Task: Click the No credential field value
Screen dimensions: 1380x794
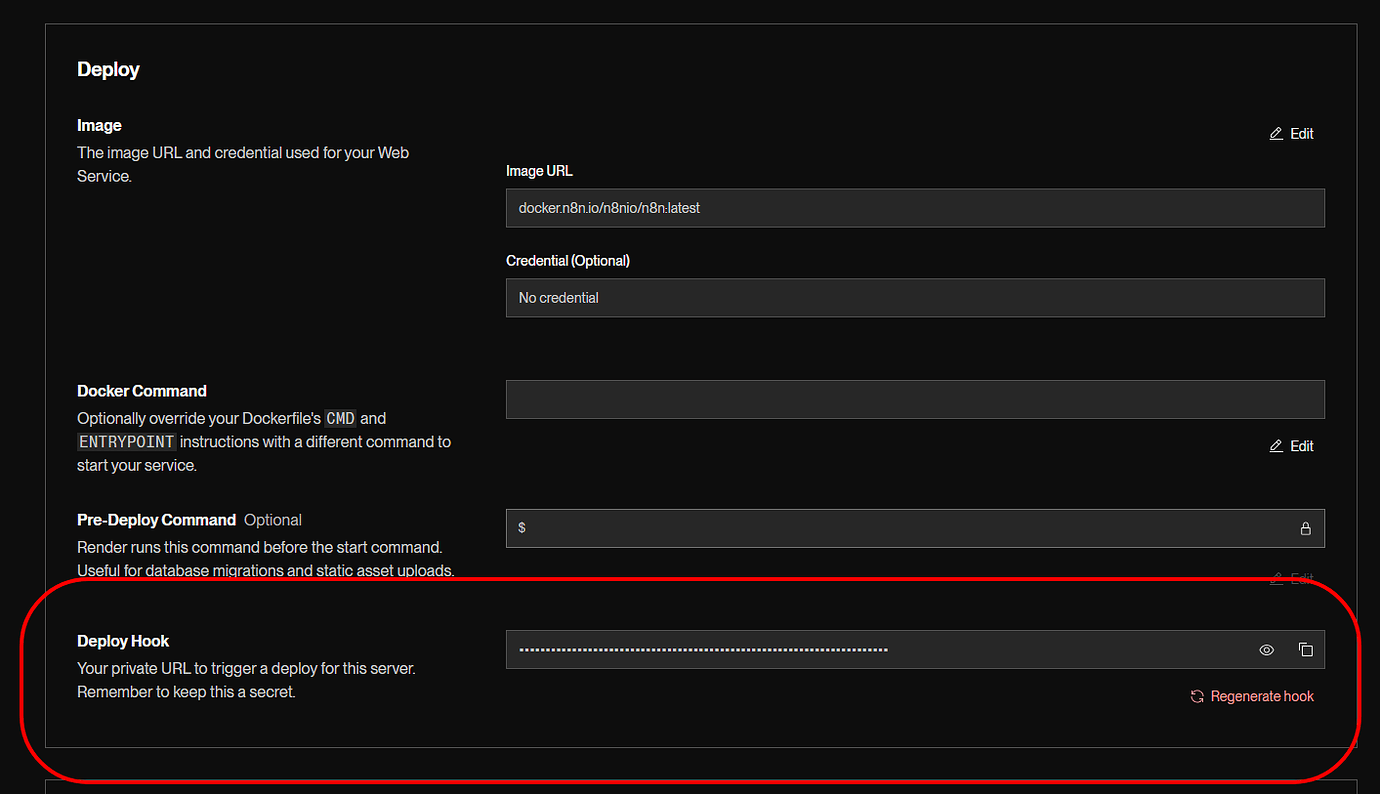Action: point(557,297)
